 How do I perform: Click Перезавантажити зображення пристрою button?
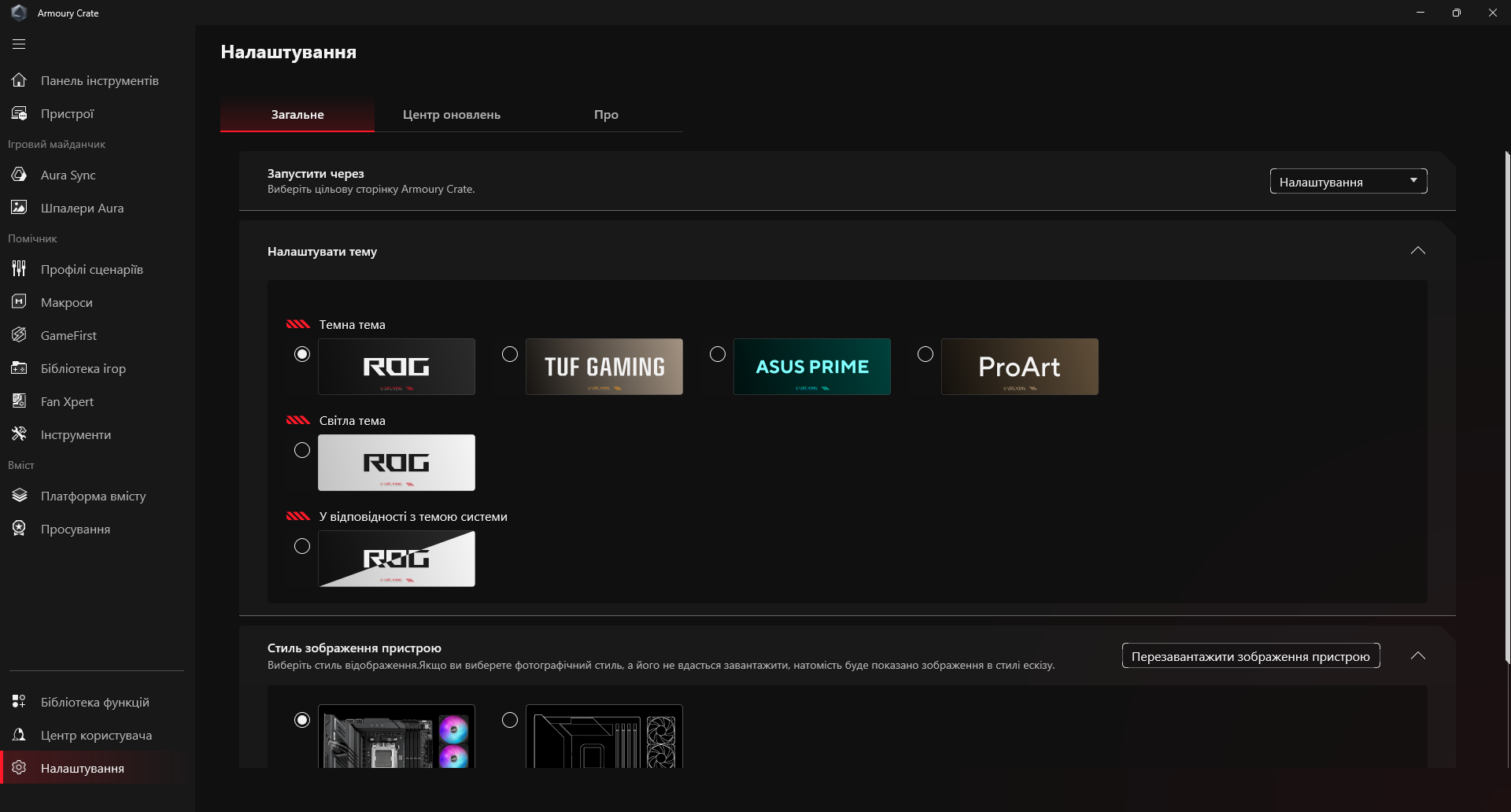pyautogui.click(x=1251, y=656)
